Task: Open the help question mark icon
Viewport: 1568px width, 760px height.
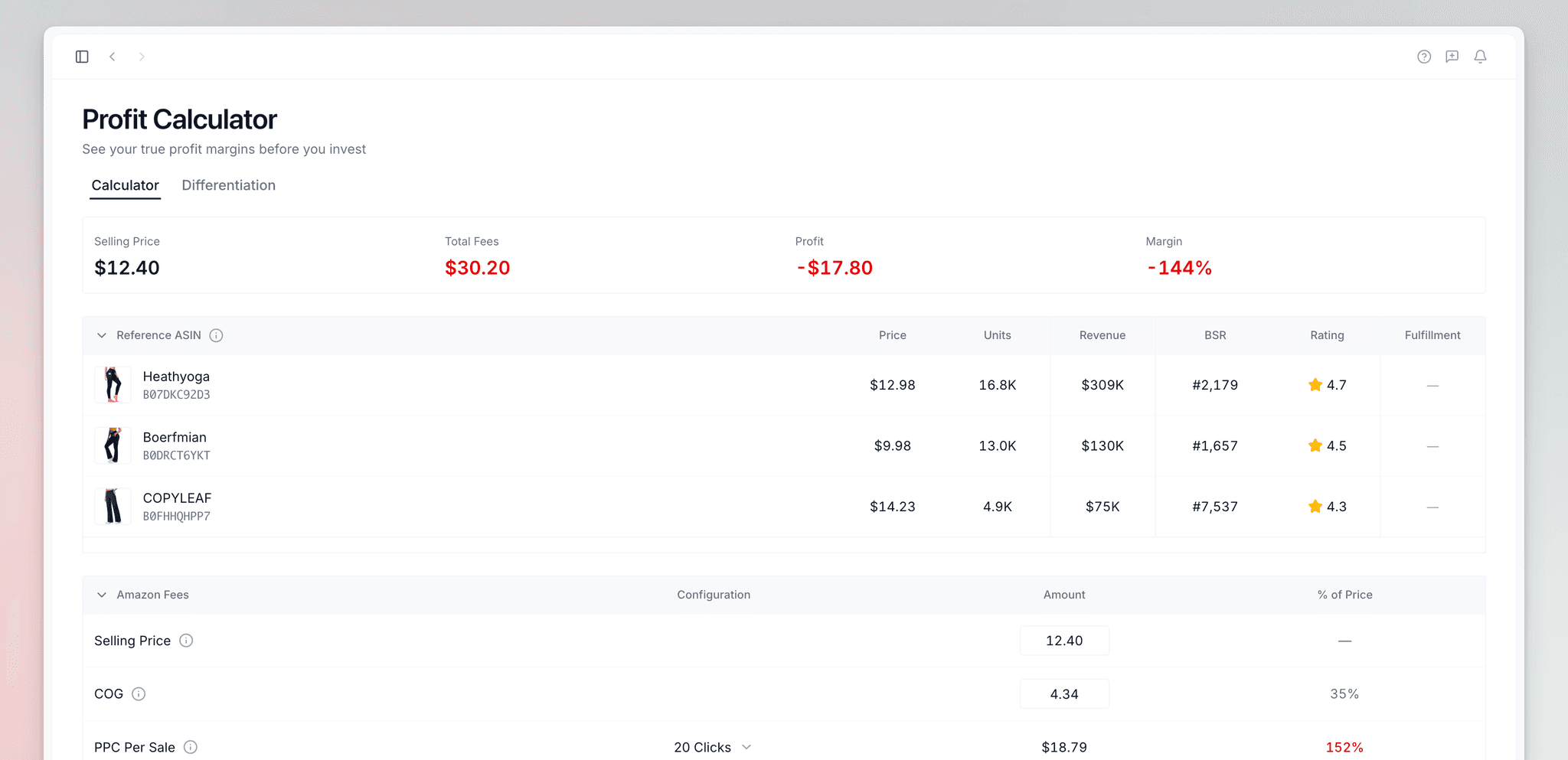Action: (x=1424, y=57)
